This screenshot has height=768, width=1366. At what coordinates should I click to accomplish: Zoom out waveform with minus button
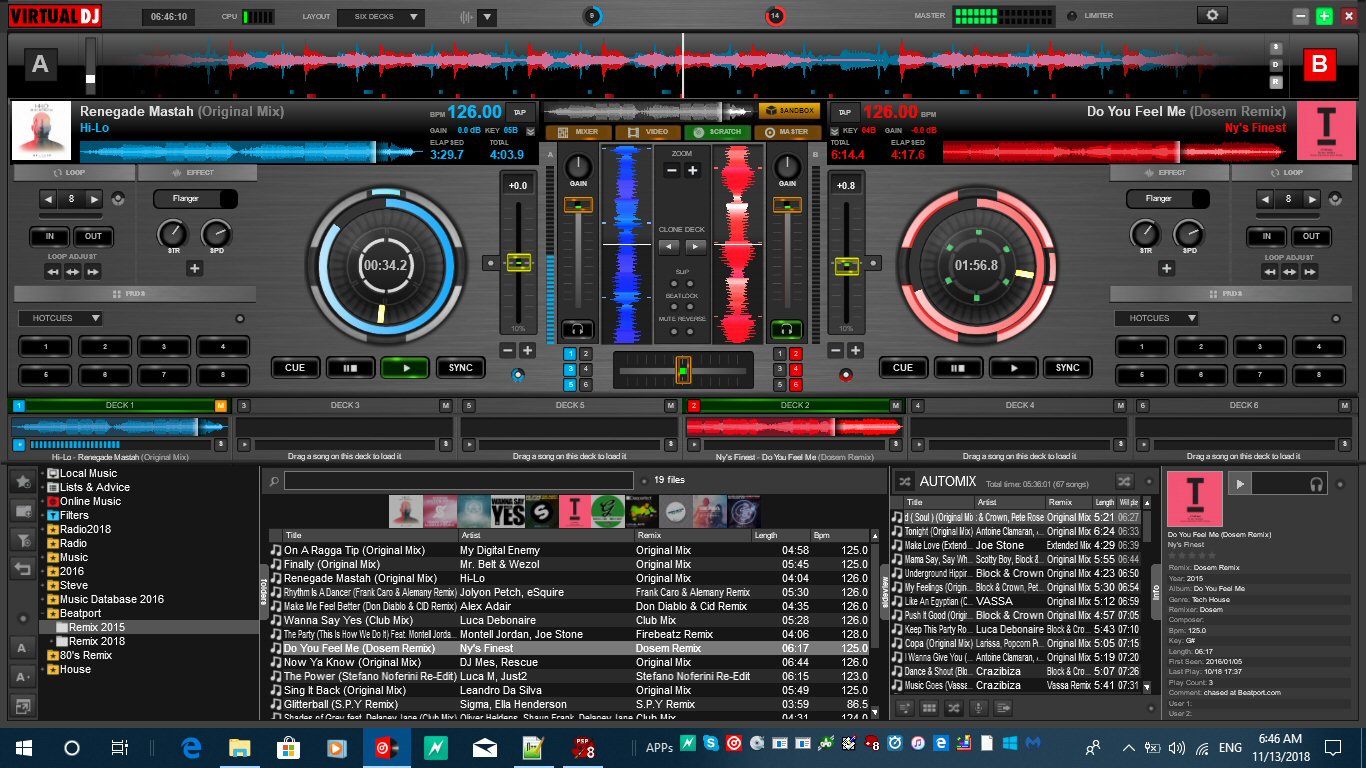click(672, 171)
